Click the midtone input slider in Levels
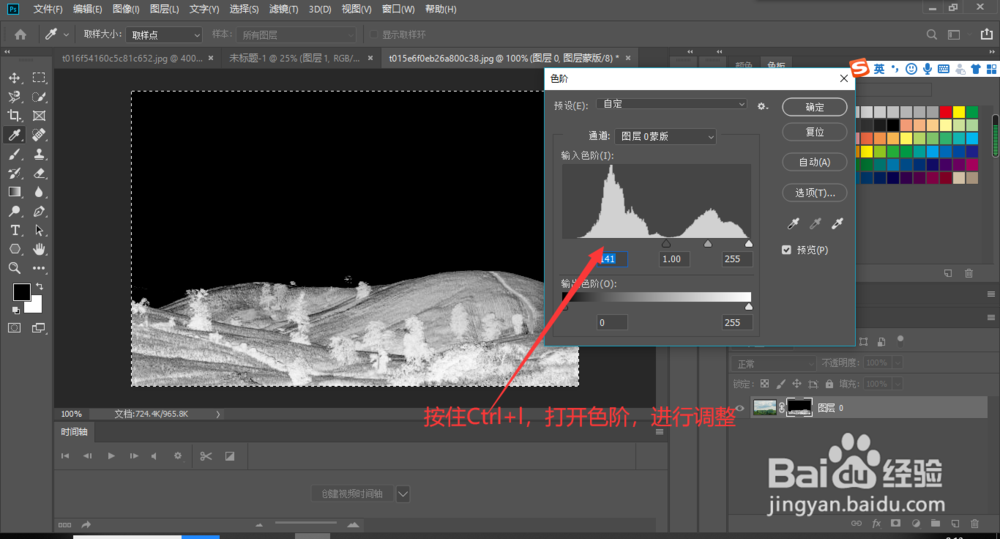1000x539 pixels. (707, 244)
